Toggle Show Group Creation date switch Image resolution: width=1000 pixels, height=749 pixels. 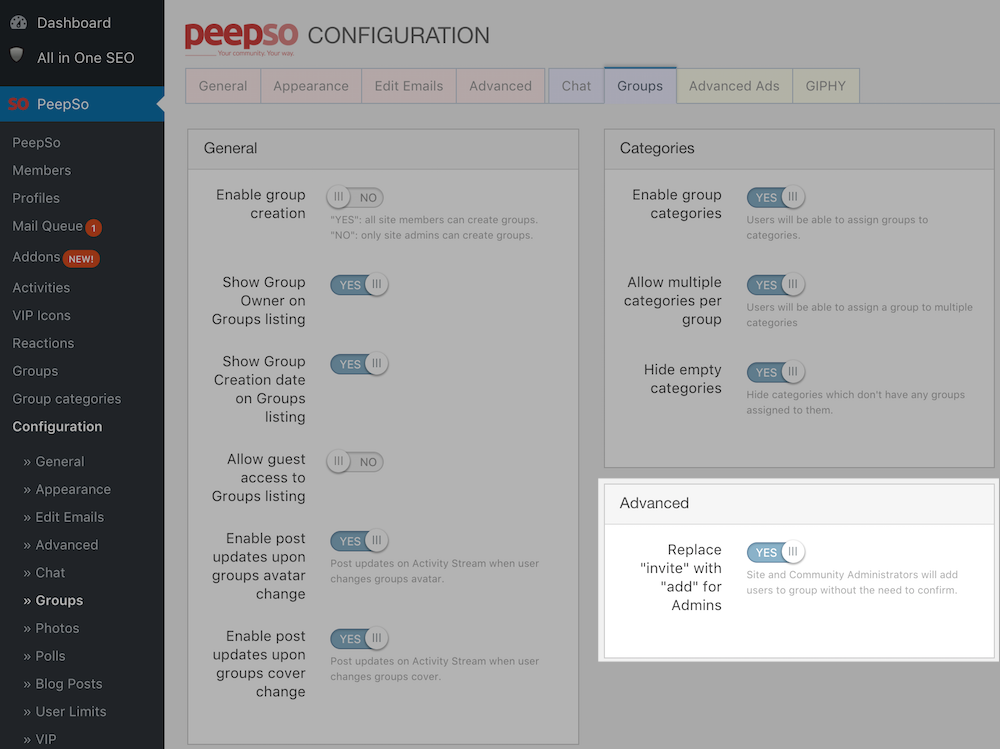click(x=359, y=364)
